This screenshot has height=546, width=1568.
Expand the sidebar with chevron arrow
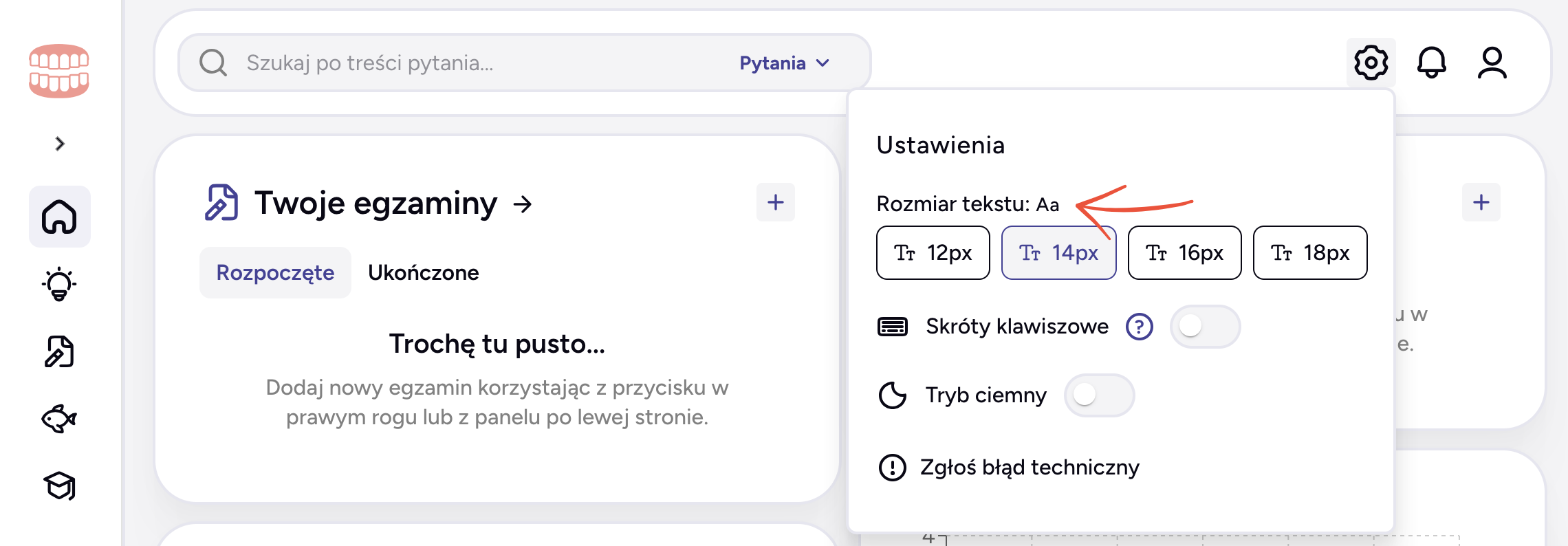pos(60,144)
